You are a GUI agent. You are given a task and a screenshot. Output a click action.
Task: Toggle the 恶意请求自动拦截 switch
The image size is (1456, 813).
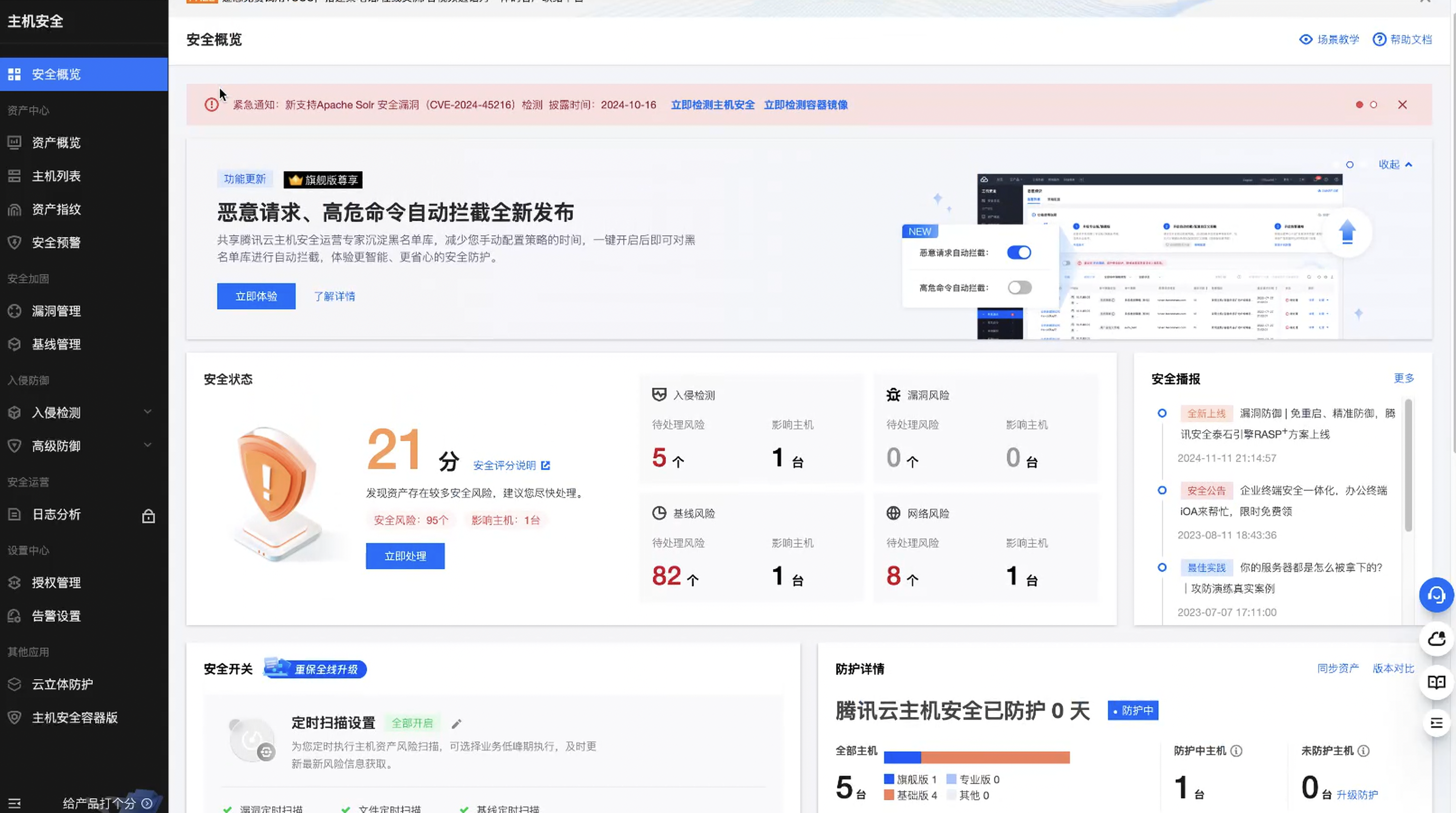click(x=1019, y=253)
